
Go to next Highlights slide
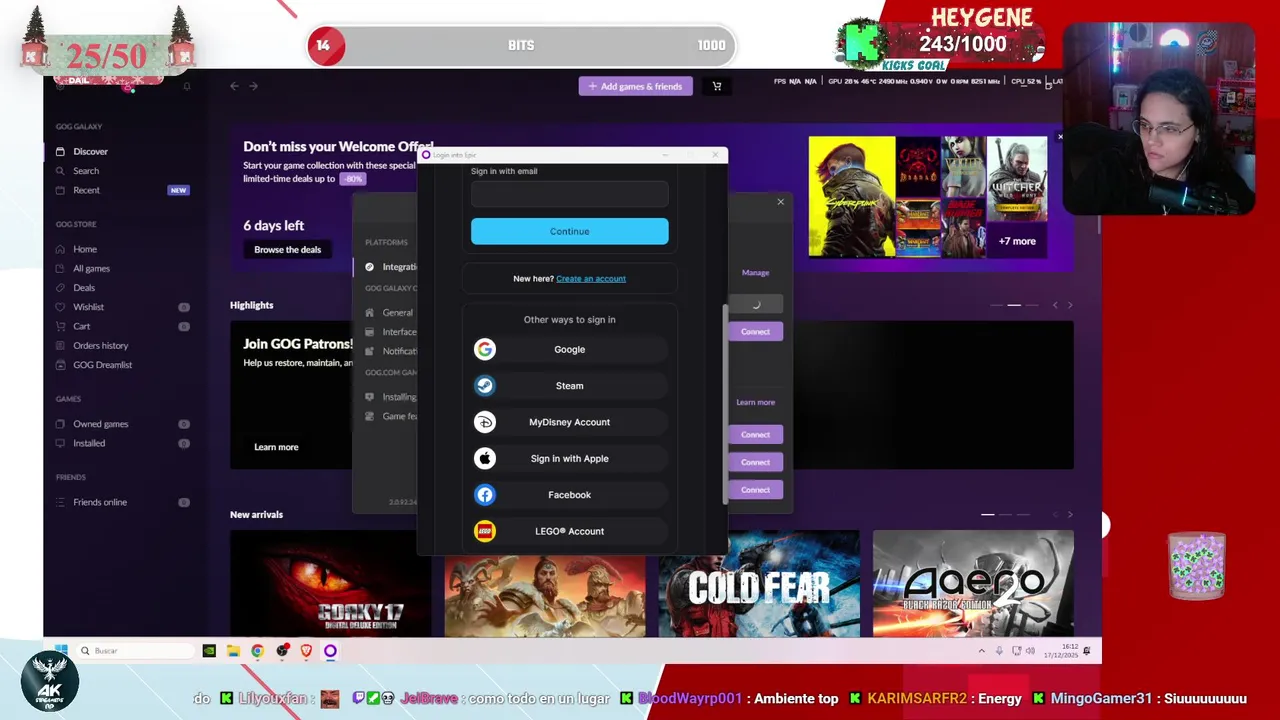[x=1070, y=305]
